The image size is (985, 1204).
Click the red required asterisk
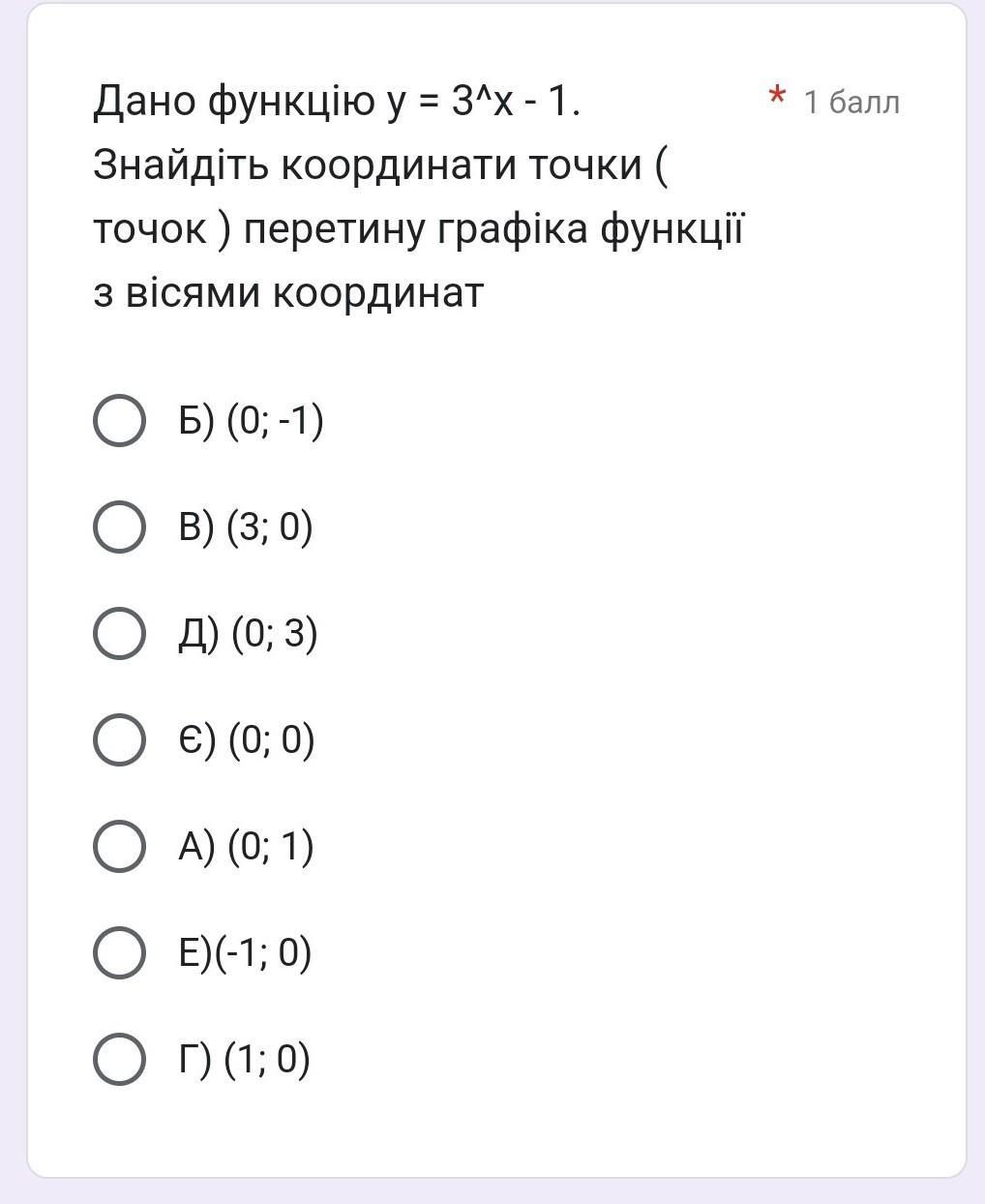[x=776, y=98]
